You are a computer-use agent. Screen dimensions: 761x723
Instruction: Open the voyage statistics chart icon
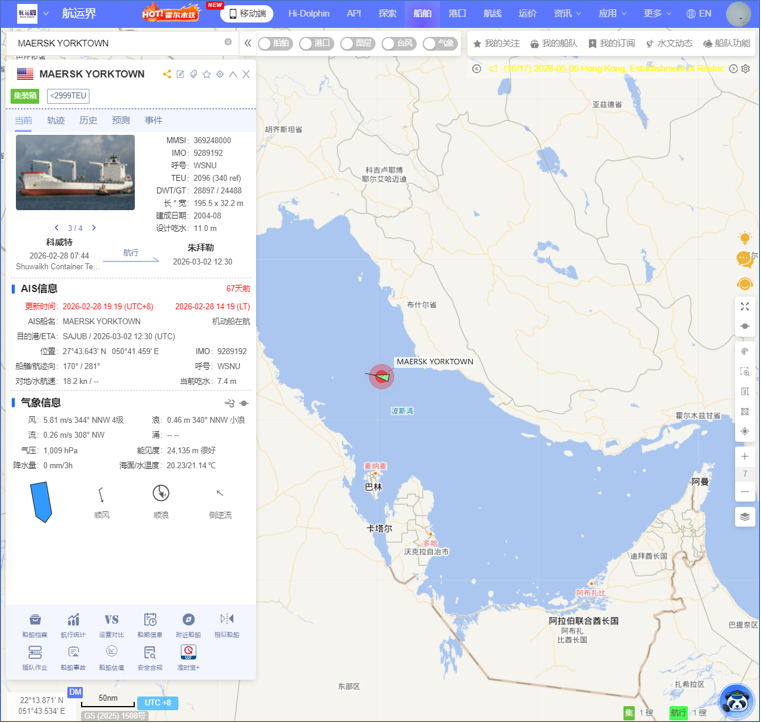(x=73, y=620)
